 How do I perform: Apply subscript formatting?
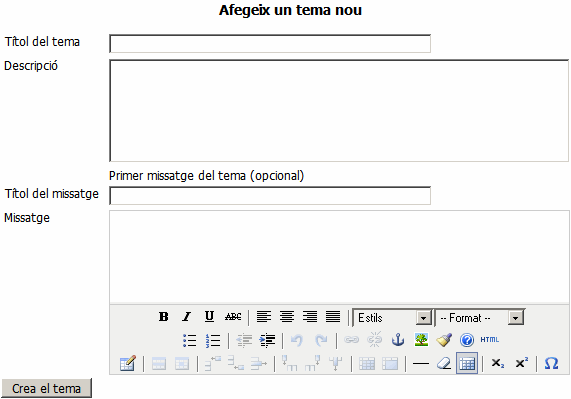[498, 363]
